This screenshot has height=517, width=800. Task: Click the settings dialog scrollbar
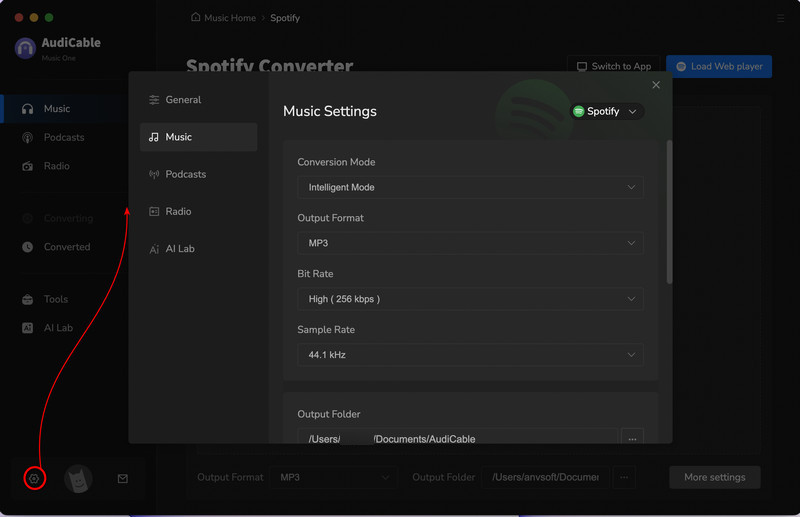tap(669, 212)
